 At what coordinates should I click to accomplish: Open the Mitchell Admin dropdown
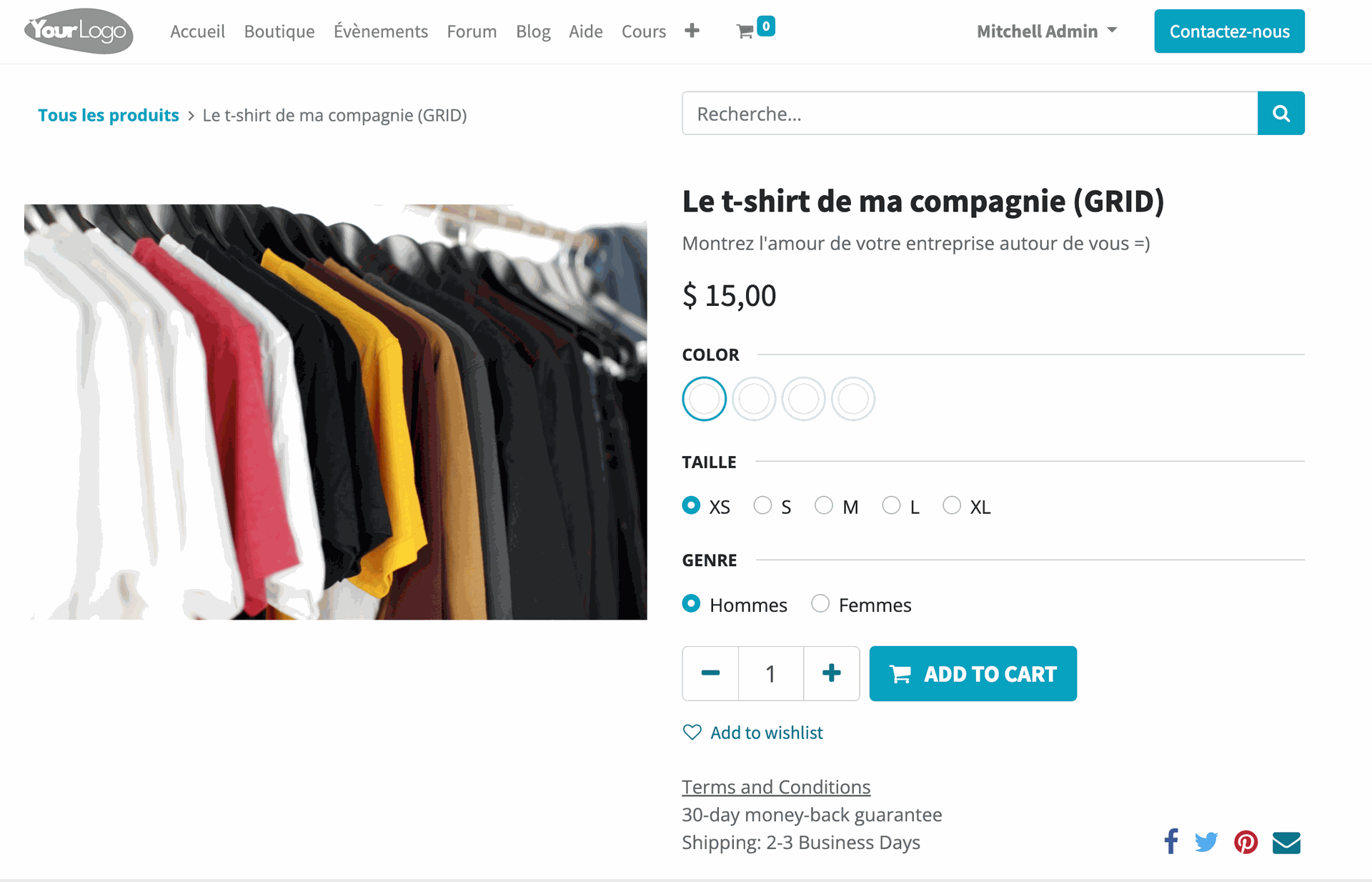1047,31
